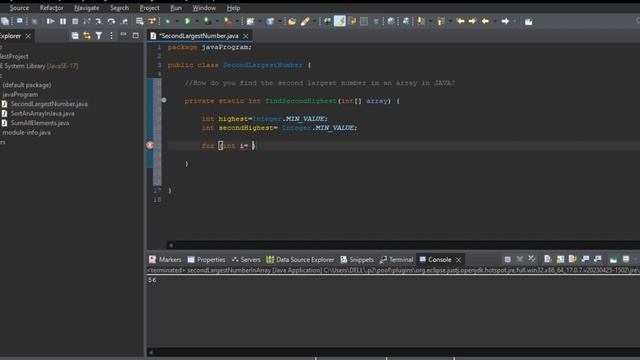Toggle Mark Occurrences highlighted toolbar icon
The width and height of the screenshot is (640, 360).
[x=340, y=21]
